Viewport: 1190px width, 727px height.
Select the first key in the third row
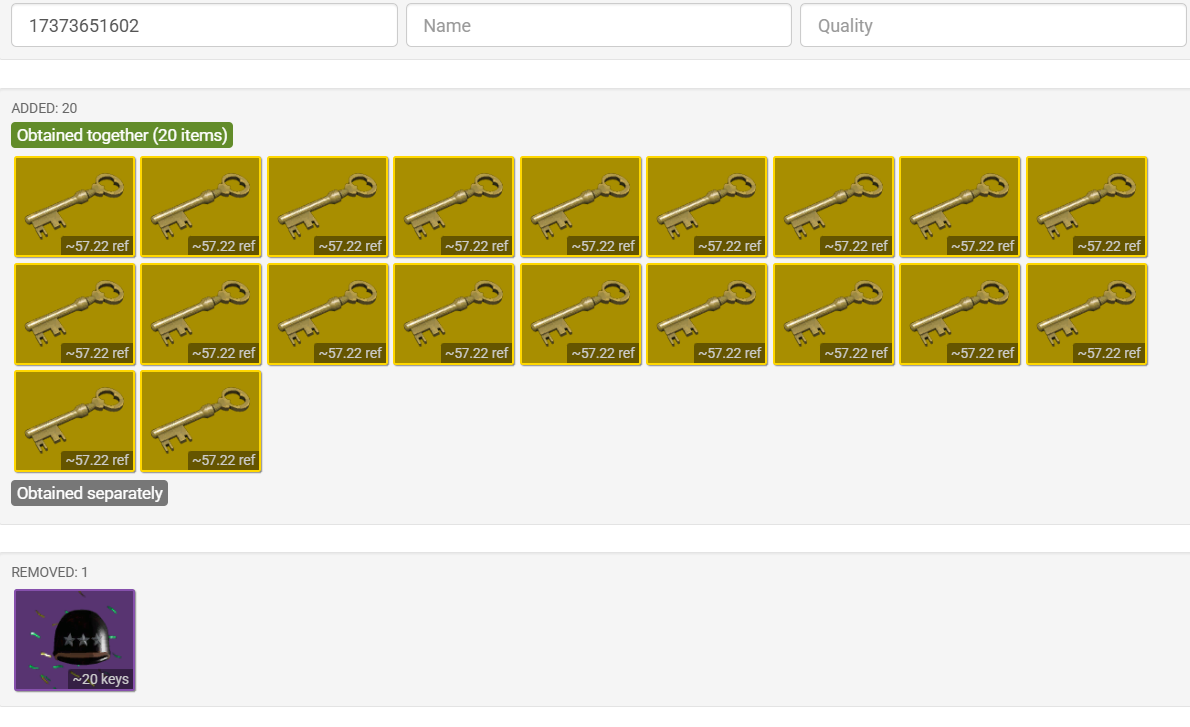[x=74, y=421]
